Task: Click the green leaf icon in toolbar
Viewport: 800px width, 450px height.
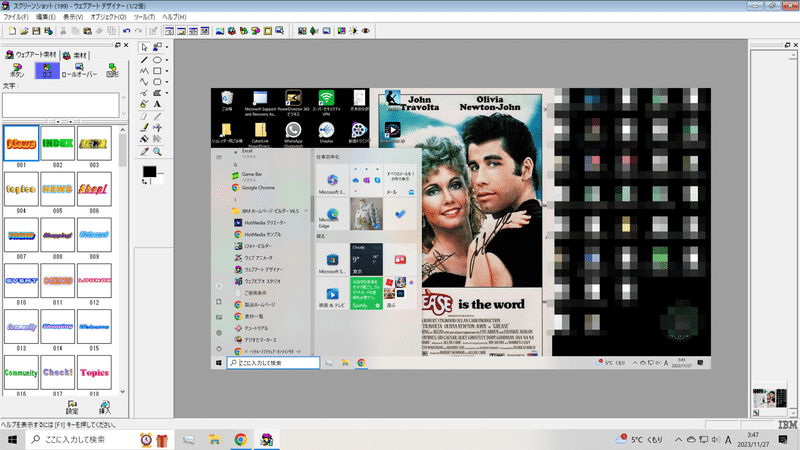Action: coord(314,31)
